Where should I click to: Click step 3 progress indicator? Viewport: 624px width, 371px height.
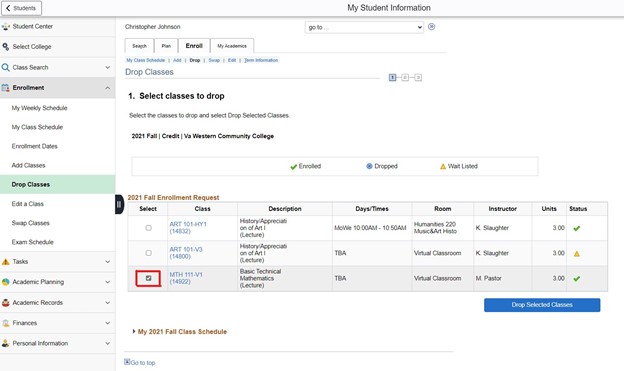418,77
